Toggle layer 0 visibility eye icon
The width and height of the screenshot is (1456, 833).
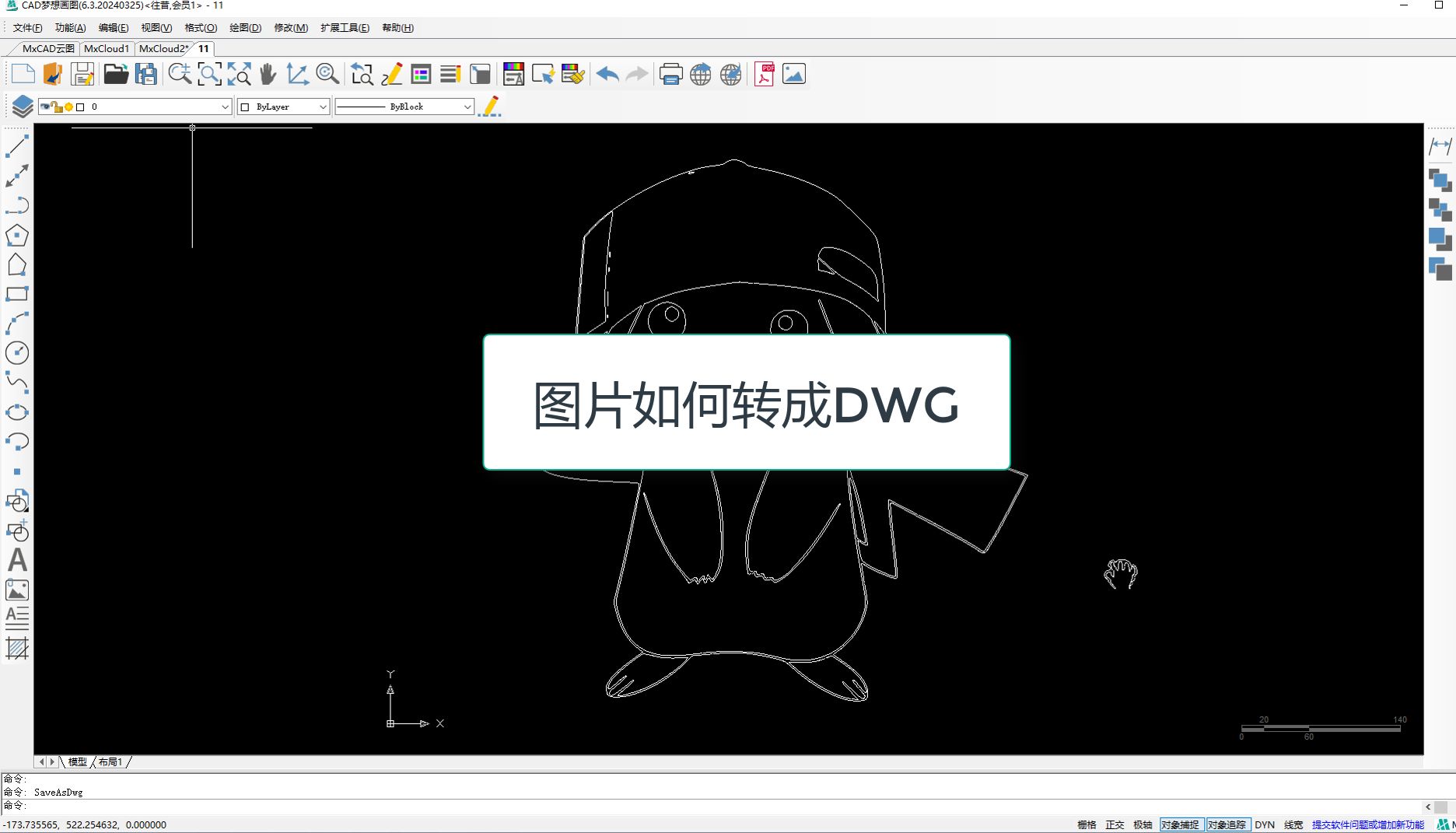[45, 107]
